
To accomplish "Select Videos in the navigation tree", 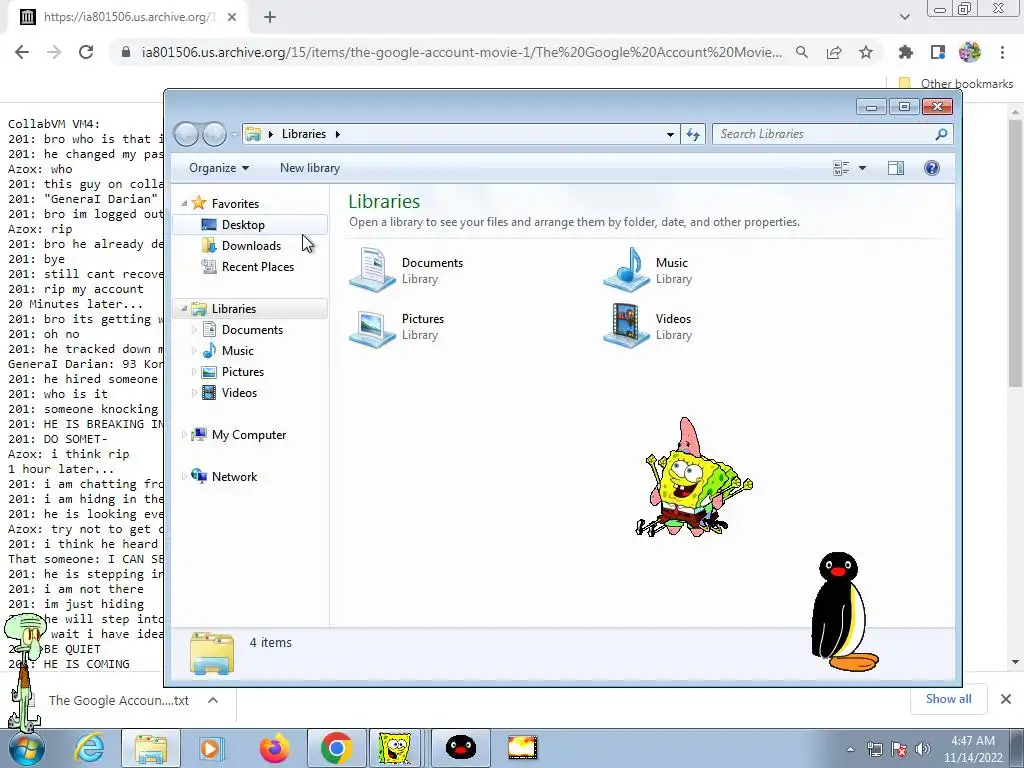I will coord(239,392).
